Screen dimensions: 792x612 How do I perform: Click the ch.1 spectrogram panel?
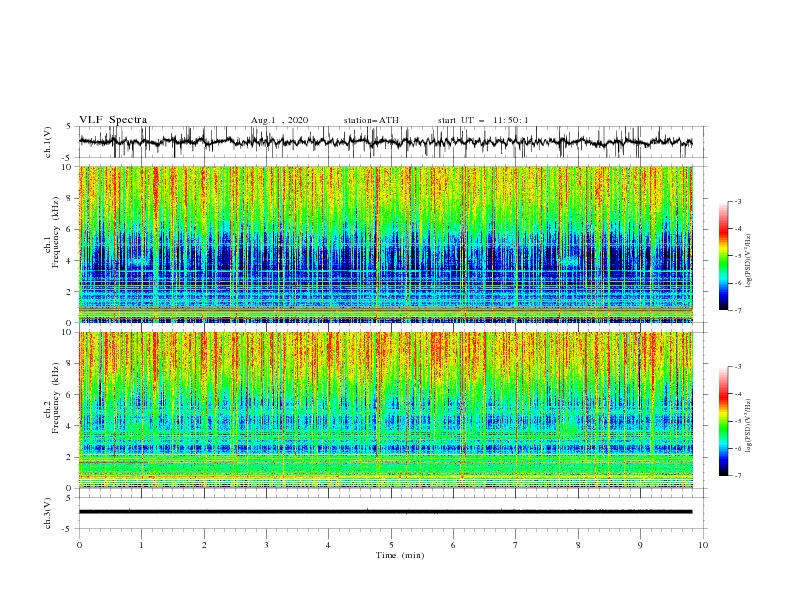coord(386,244)
